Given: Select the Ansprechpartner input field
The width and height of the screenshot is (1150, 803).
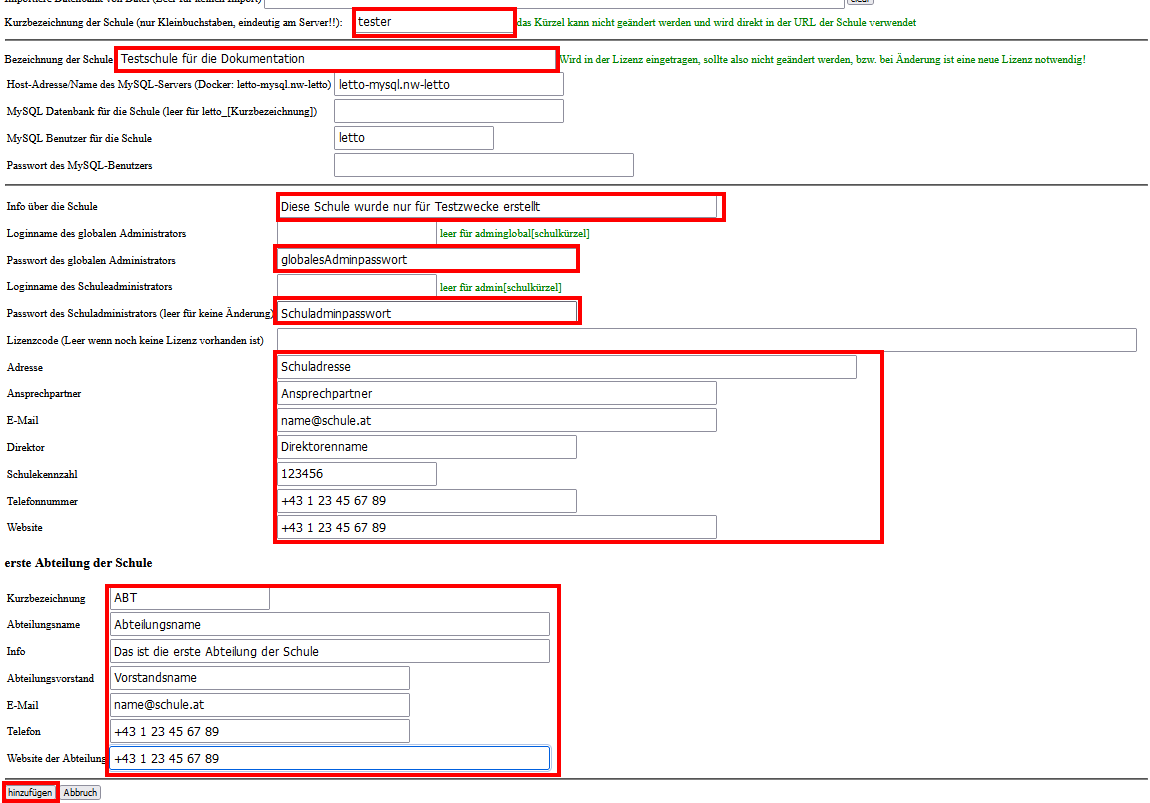Looking at the screenshot, I should (496, 394).
